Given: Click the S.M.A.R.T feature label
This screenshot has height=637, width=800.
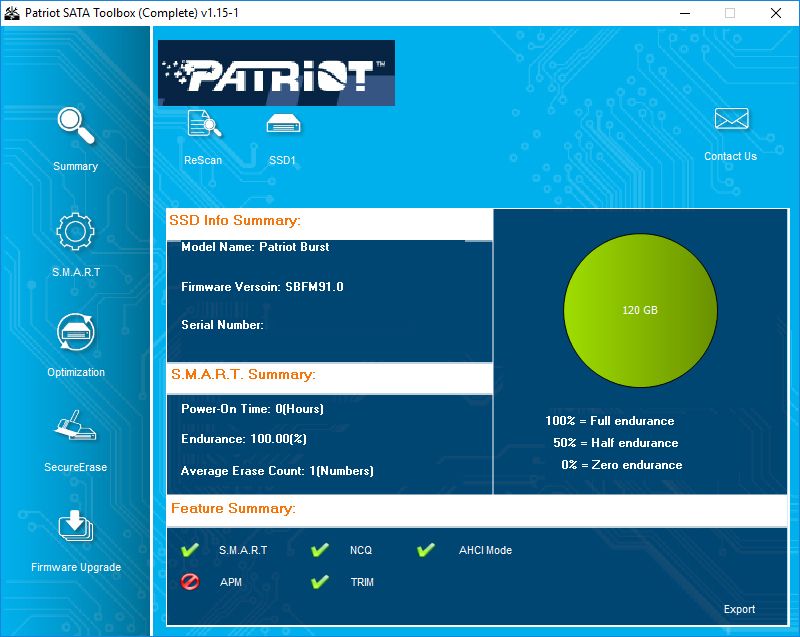Looking at the screenshot, I should pos(243,550).
